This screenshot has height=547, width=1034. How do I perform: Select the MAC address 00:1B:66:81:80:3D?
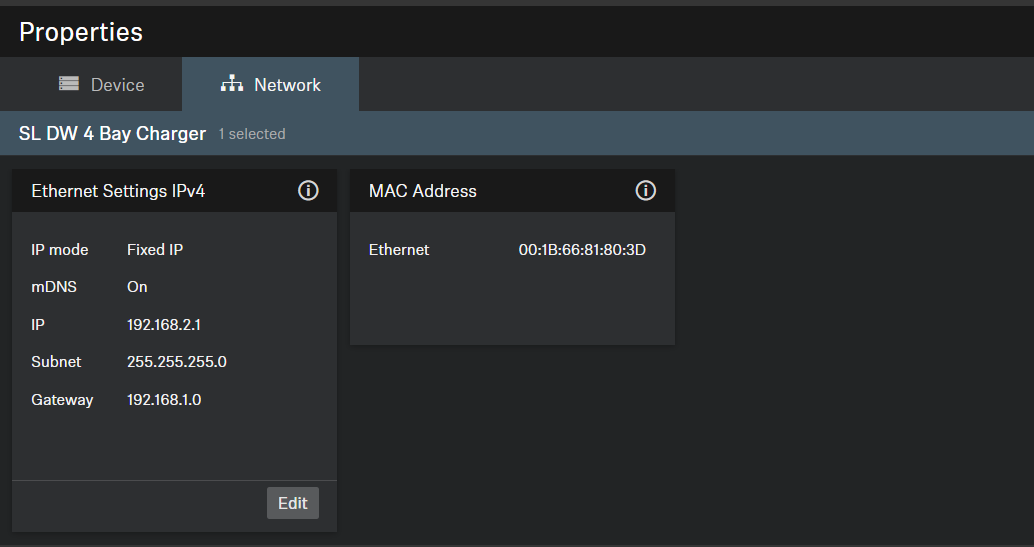pyautogui.click(x=582, y=250)
